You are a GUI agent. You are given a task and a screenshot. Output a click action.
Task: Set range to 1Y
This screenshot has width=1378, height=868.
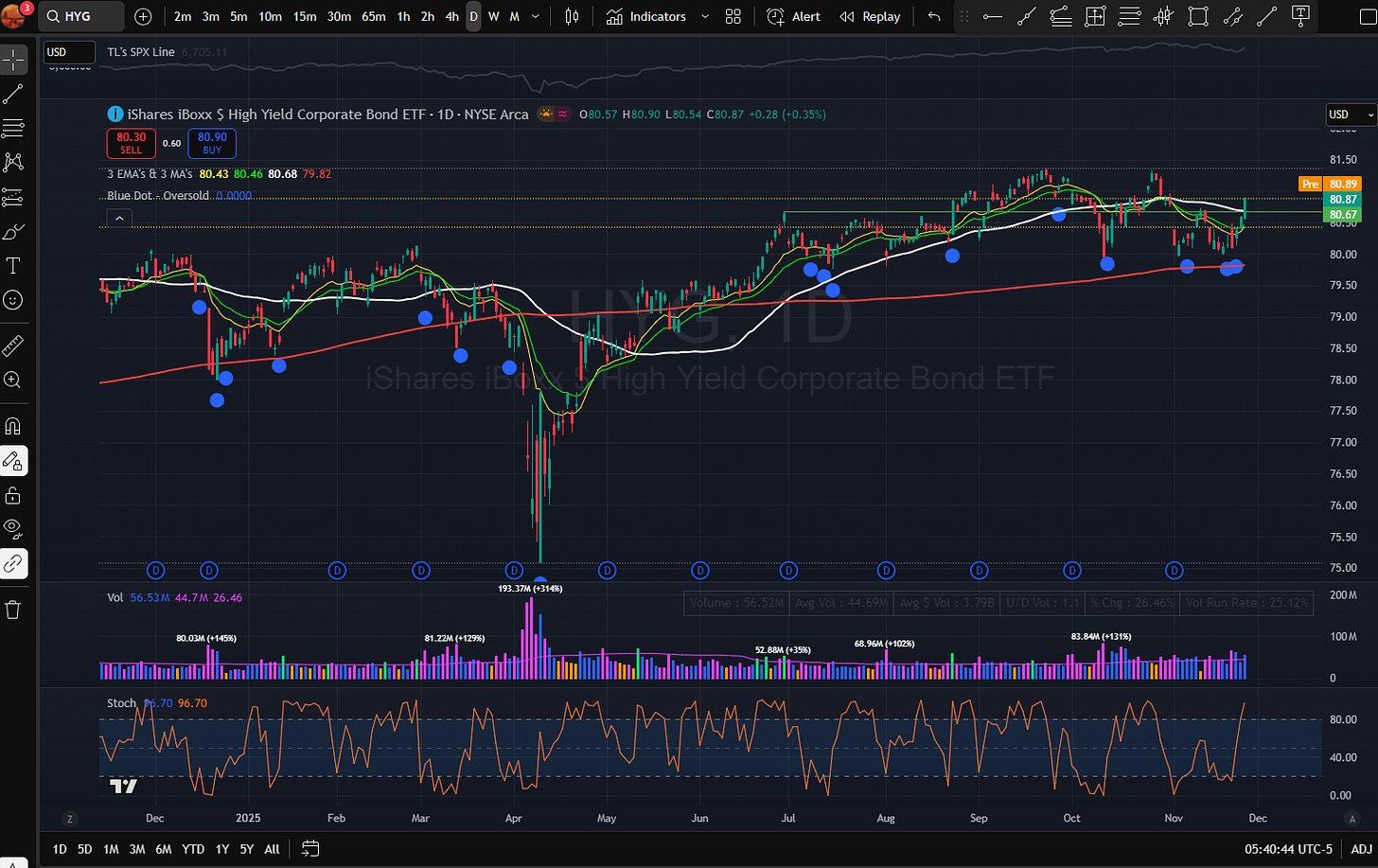tap(222, 849)
